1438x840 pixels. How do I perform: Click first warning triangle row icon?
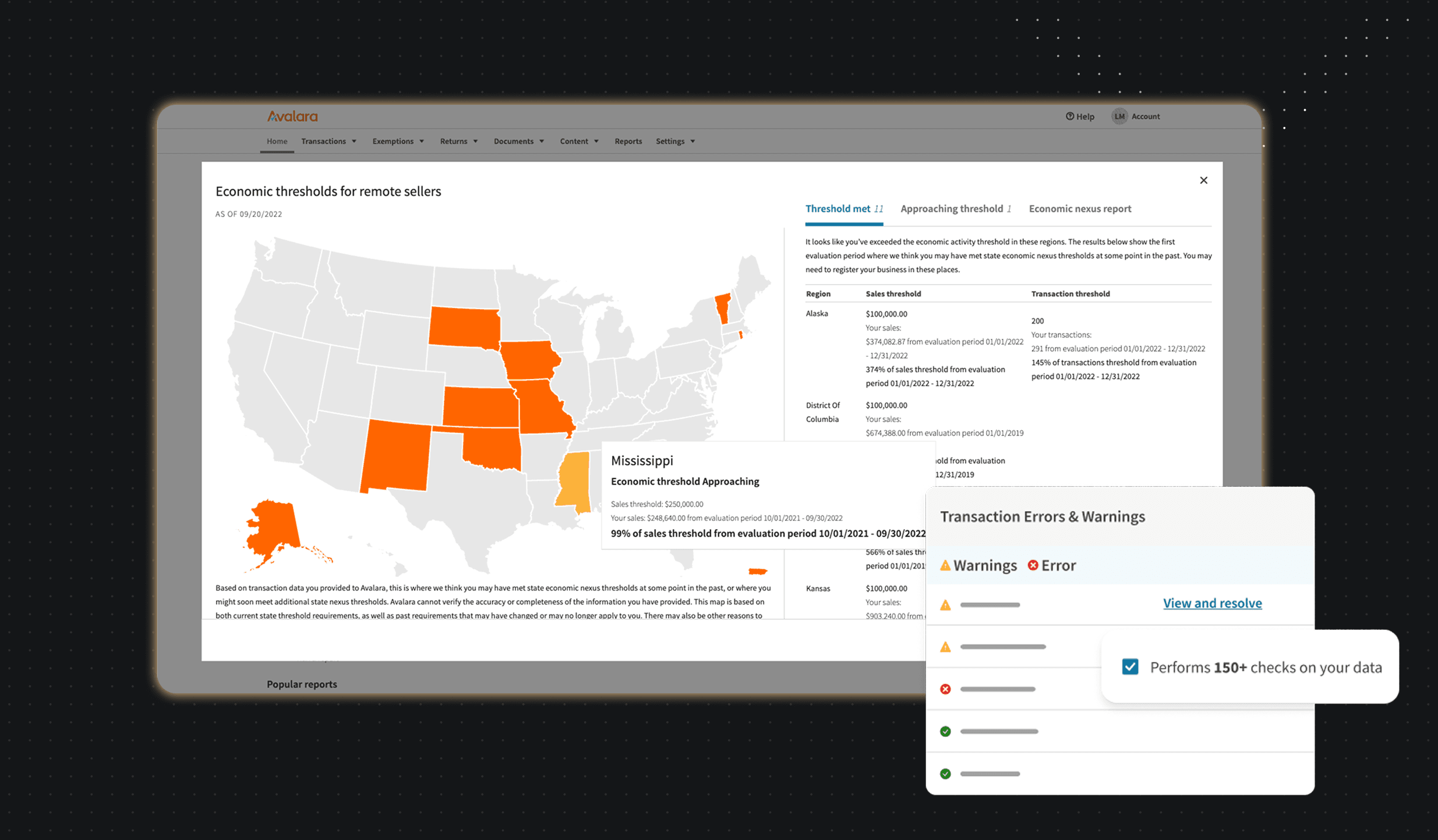pos(945,605)
